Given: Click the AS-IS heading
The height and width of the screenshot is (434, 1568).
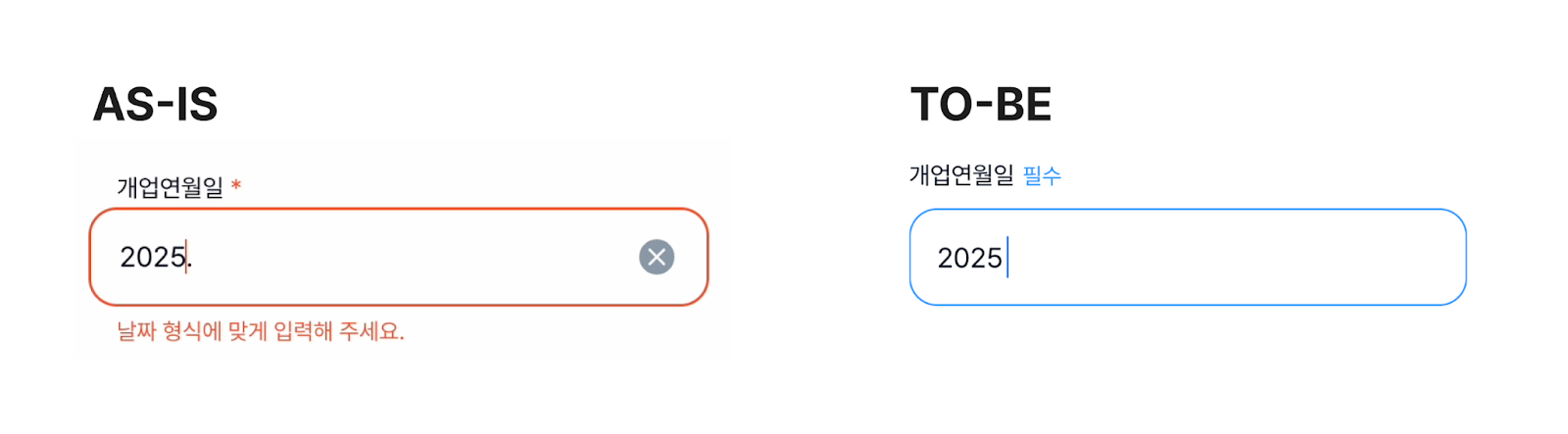Looking at the screenshot, I should [155, 105].
